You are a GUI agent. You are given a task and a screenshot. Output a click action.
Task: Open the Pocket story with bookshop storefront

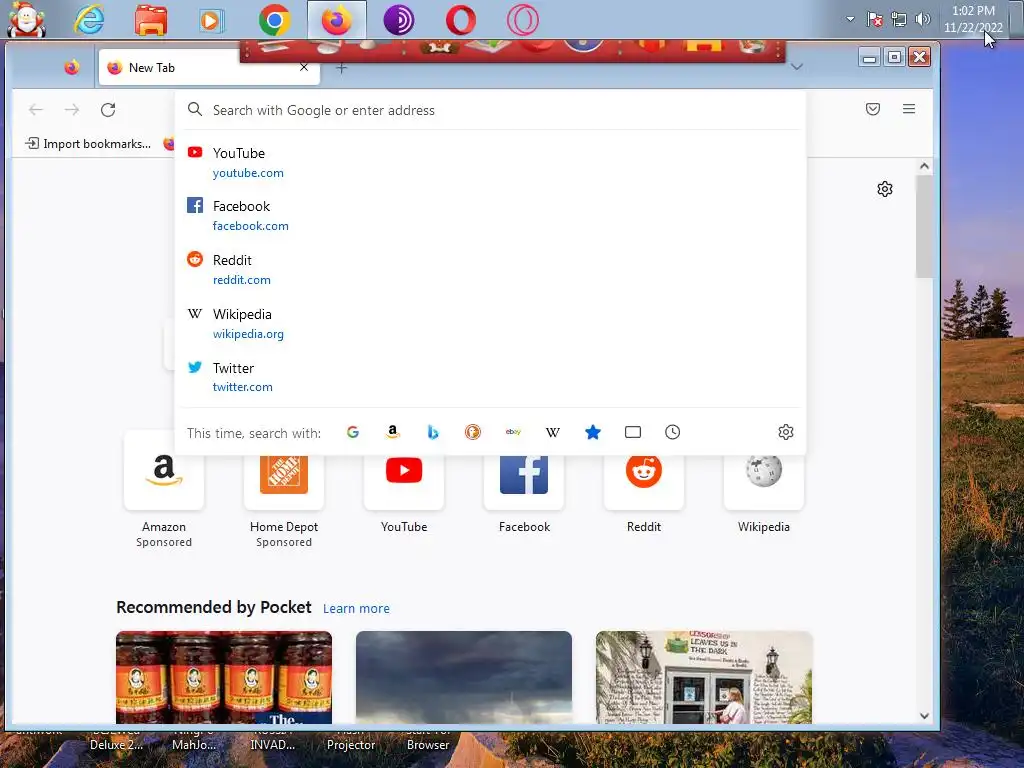(x=704, y=677)
